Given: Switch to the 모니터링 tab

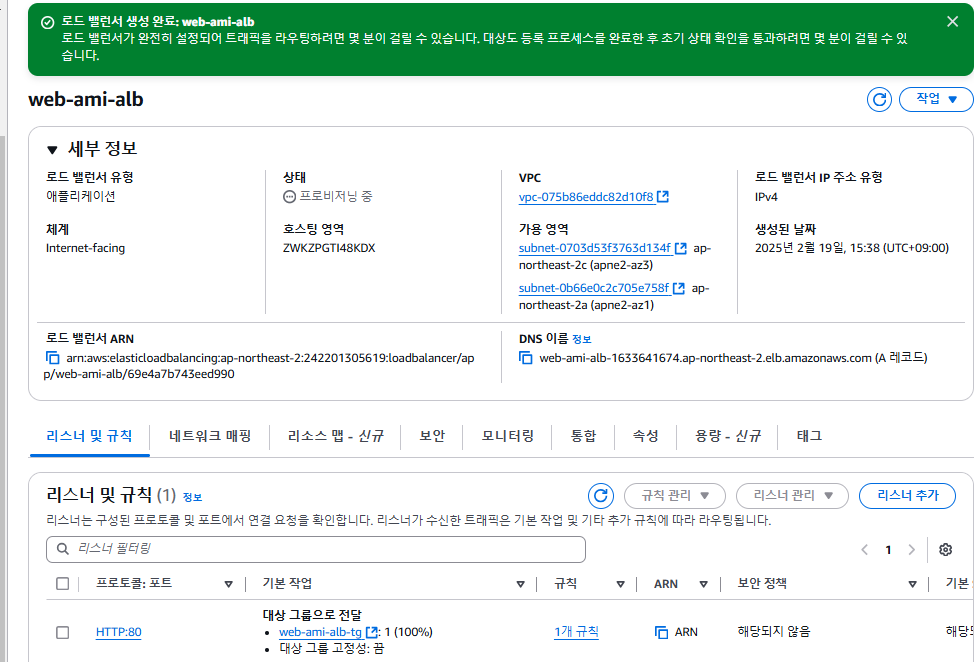Looking at the screenshot, I should (507, 436).
